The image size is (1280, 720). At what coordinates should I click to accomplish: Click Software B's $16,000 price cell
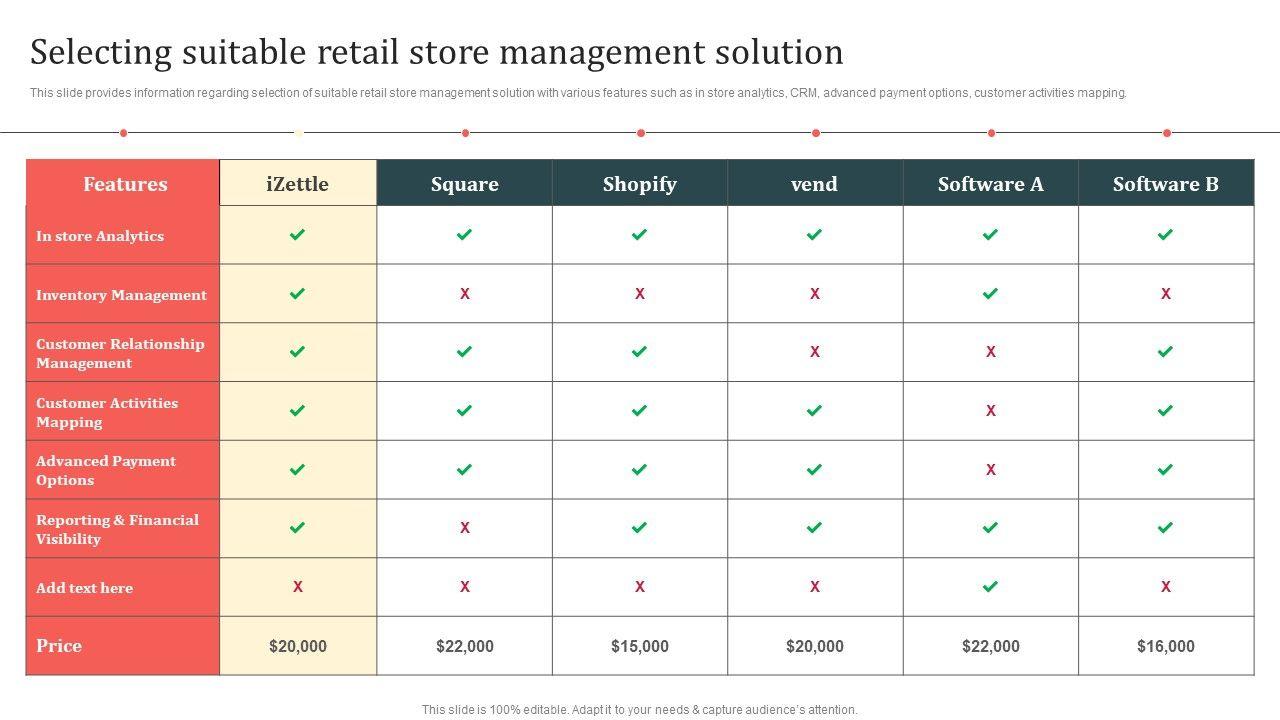coord(1165,646)
